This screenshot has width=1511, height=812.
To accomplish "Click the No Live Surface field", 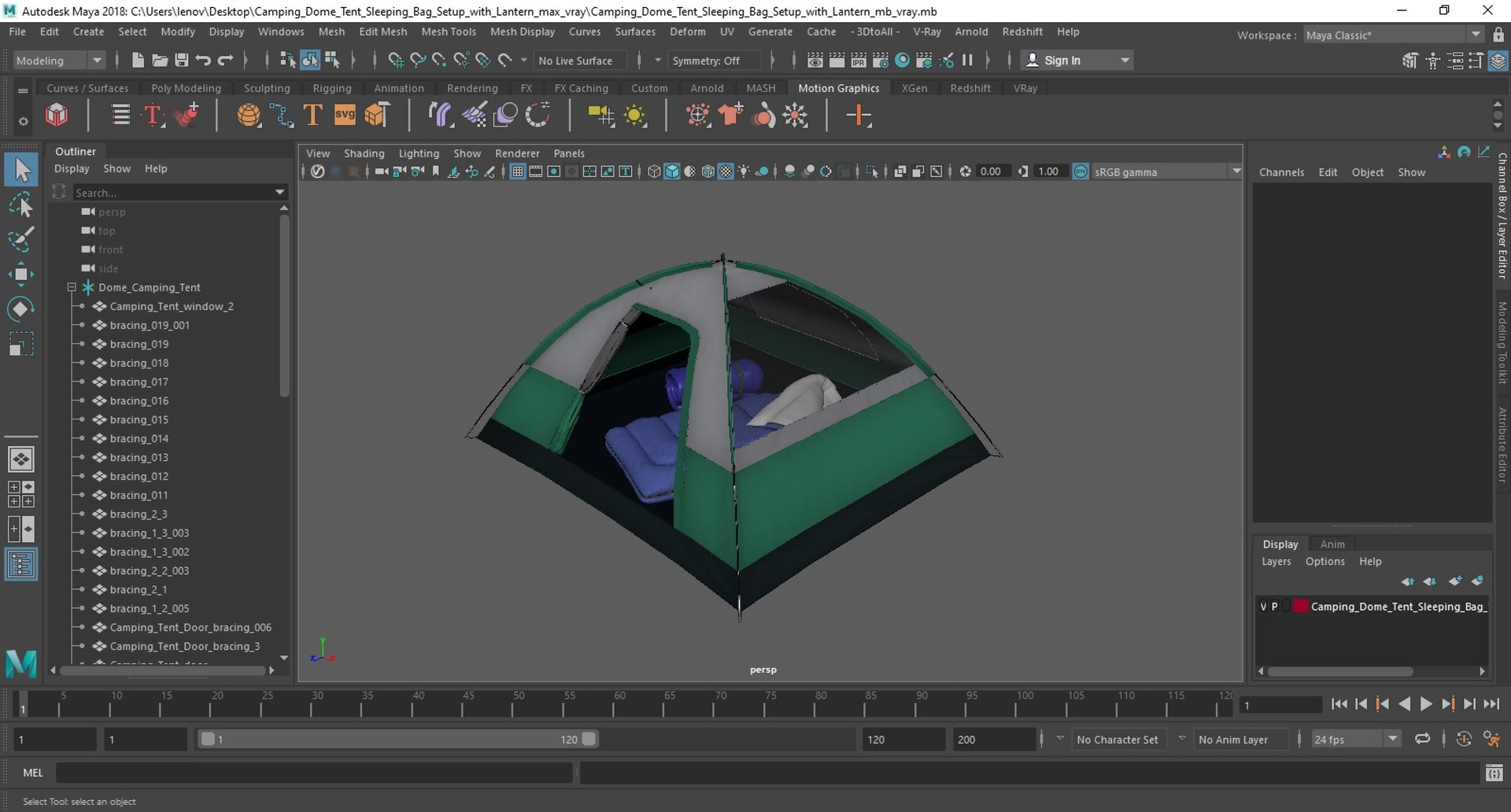I will [580, 61].
